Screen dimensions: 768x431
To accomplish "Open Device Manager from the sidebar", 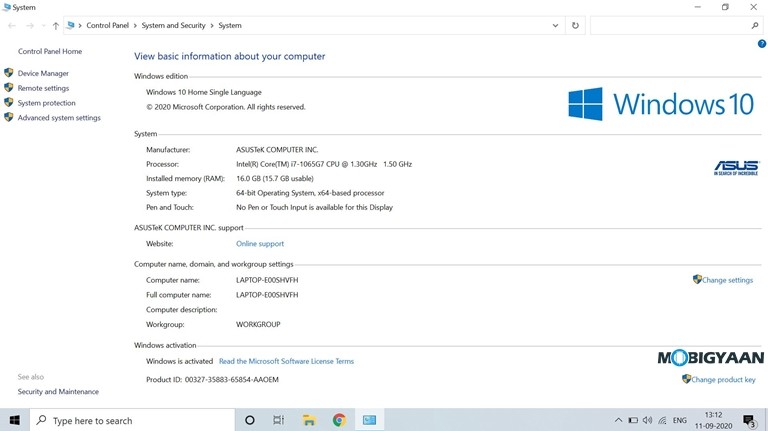I will 43,73.
